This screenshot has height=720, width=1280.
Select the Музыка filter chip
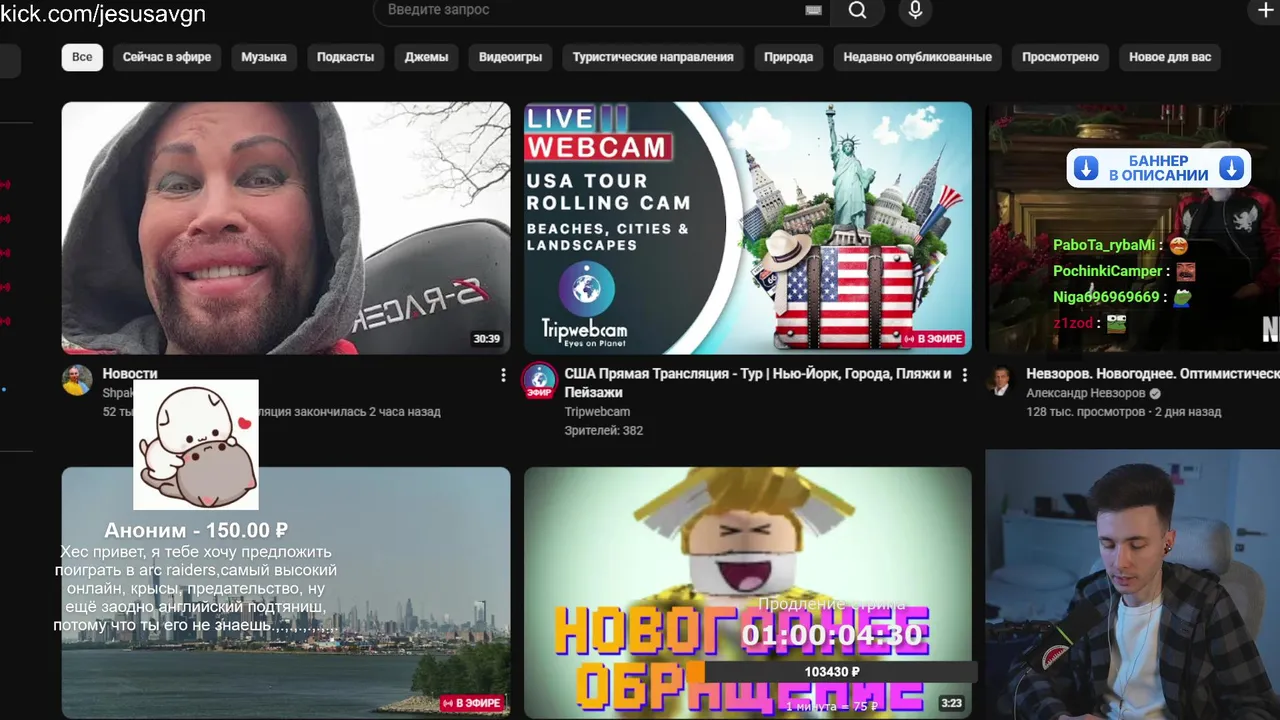264,57
